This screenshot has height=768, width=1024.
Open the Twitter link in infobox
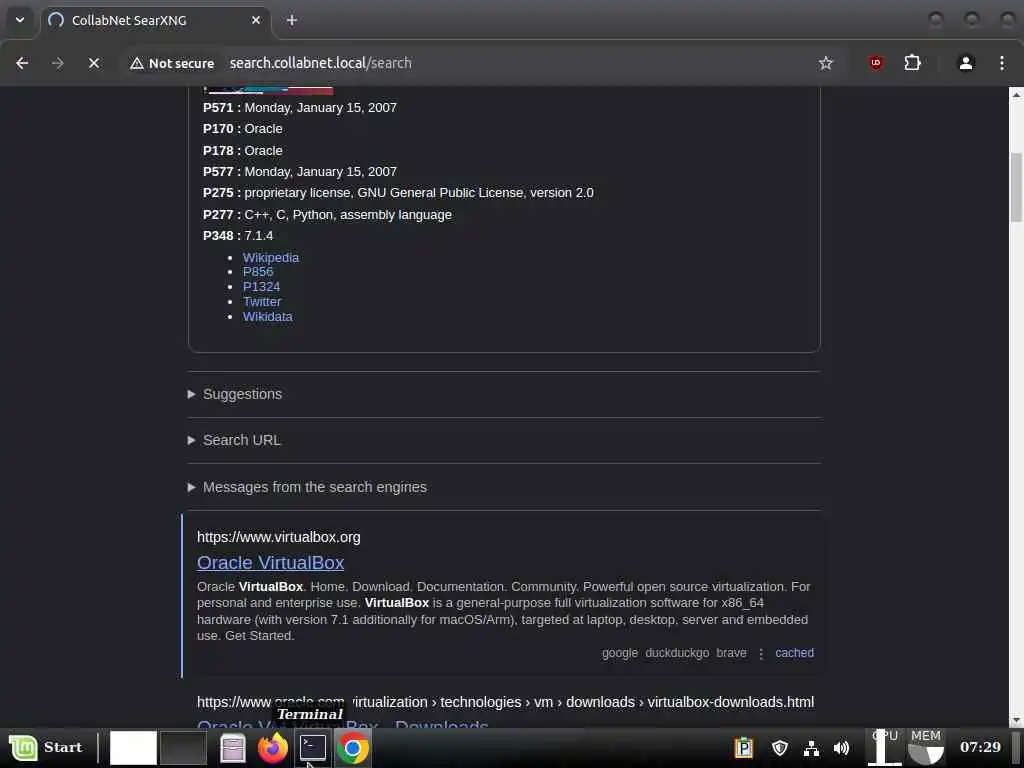click(x=262, y=302)
